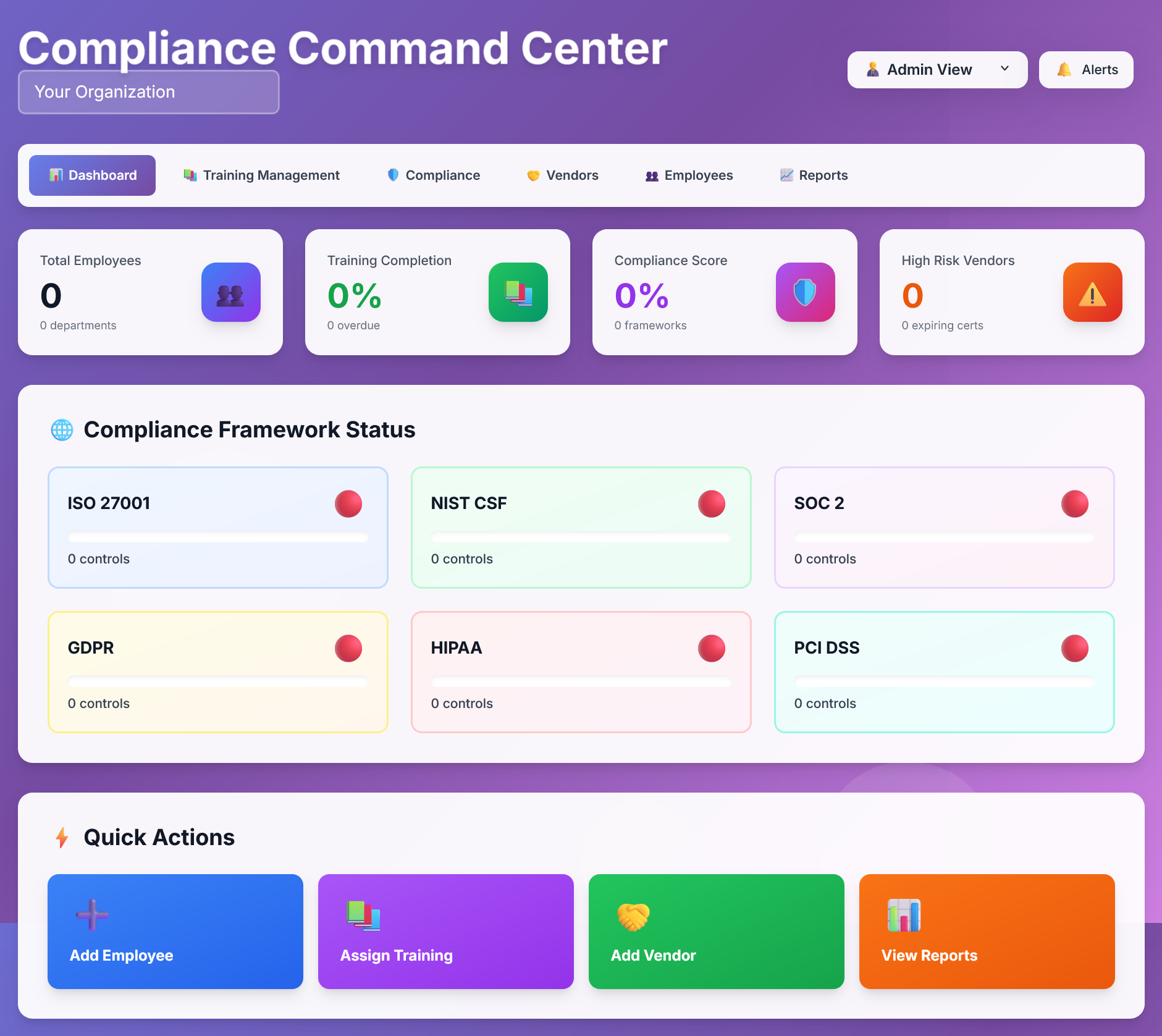Click the NIST CSF progress bar
This screenshot has width=1162, height=1036.
[x=581, y=537]
